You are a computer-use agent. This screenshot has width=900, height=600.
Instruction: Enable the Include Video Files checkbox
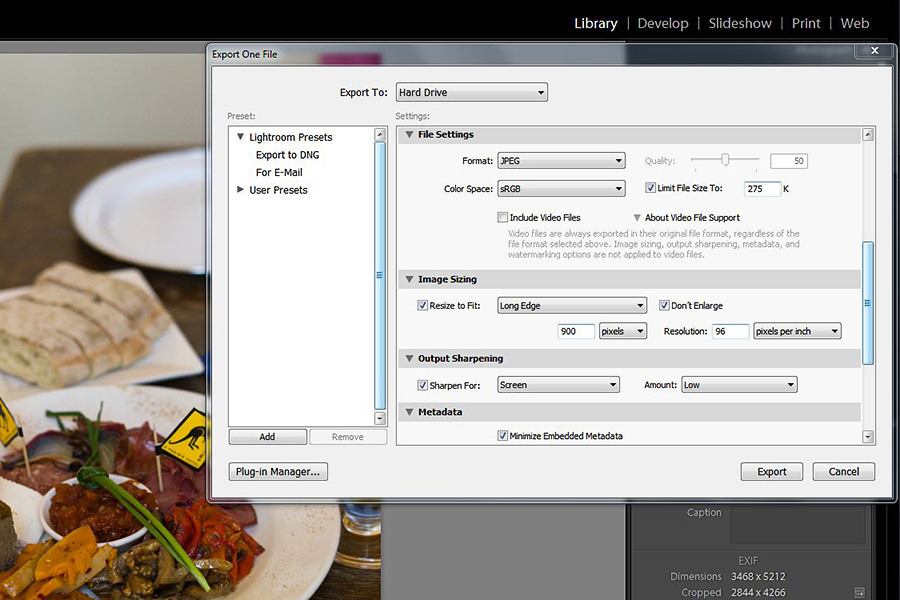click(503, 218)
